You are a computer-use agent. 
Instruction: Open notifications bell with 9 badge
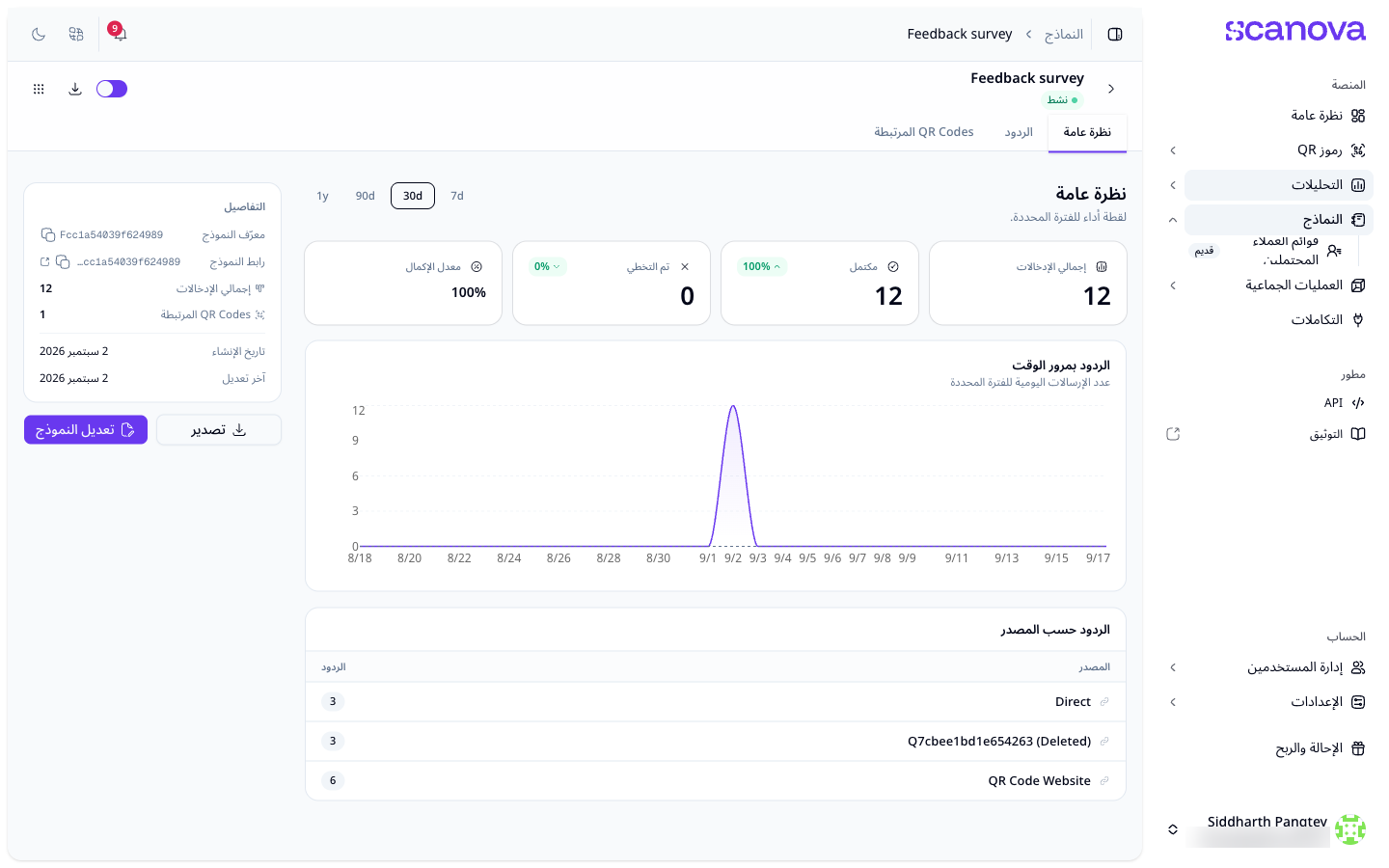[119, 33]
